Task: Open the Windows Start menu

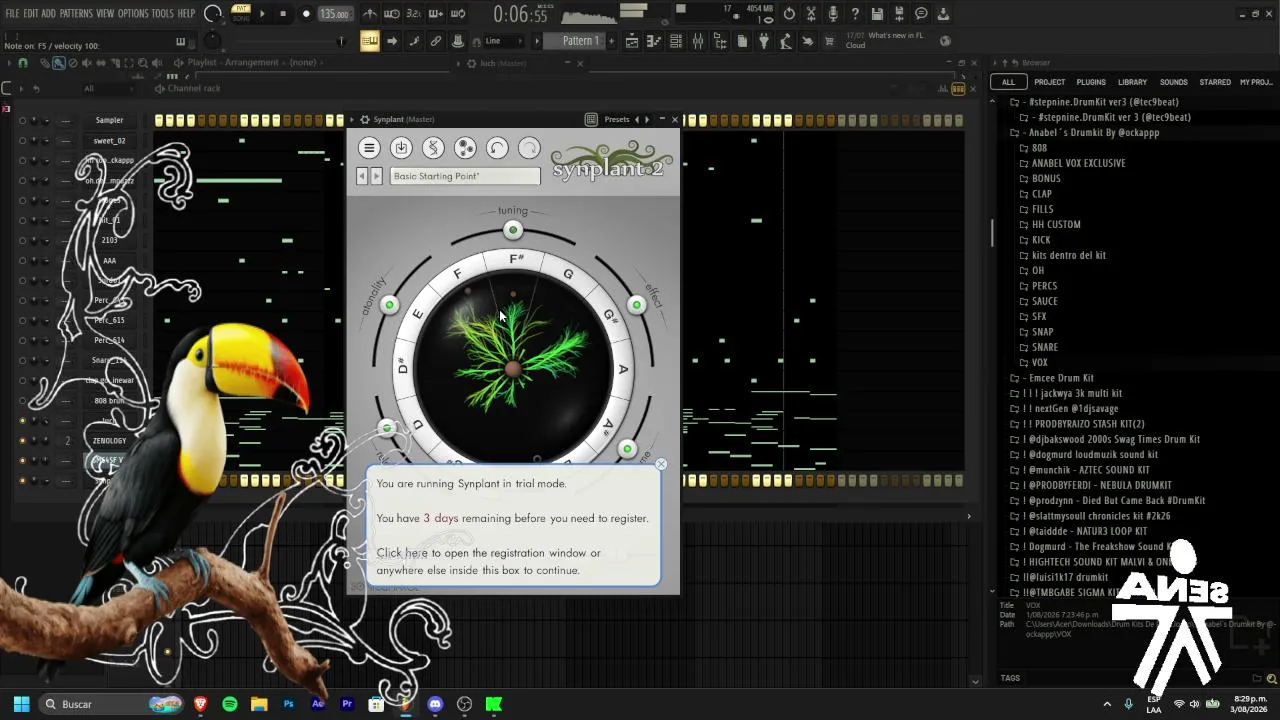Action: point(21,704)
